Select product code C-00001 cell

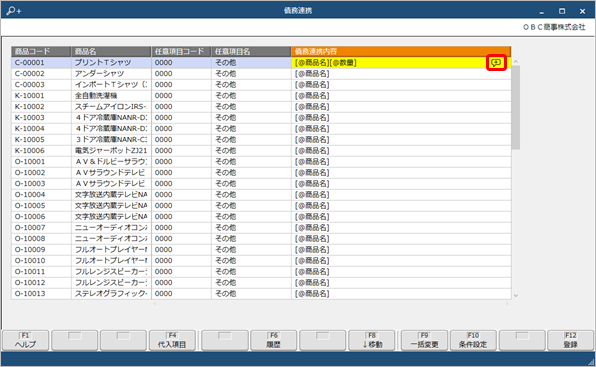(x=41, y=63)
